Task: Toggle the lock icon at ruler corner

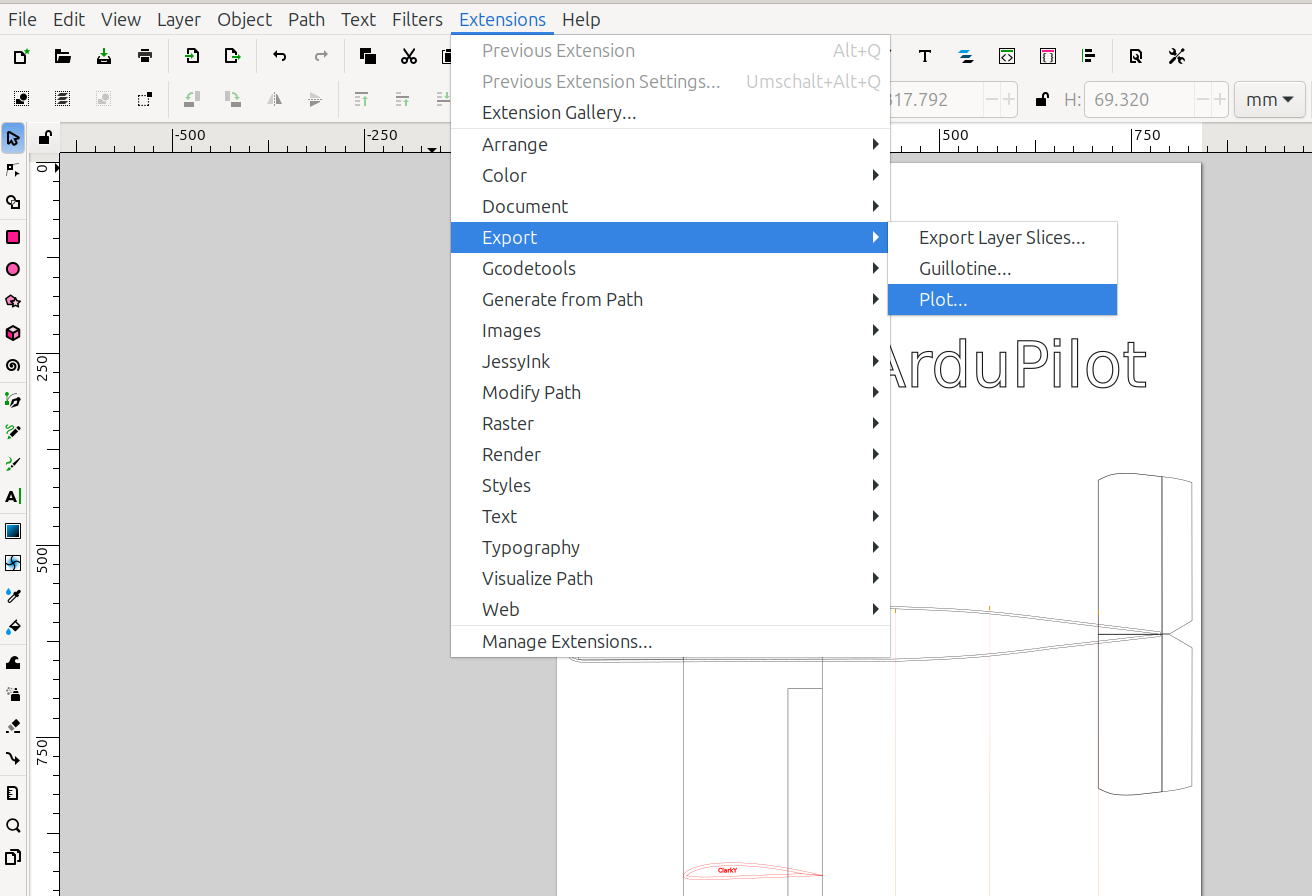Action: [x=45, y=137]
